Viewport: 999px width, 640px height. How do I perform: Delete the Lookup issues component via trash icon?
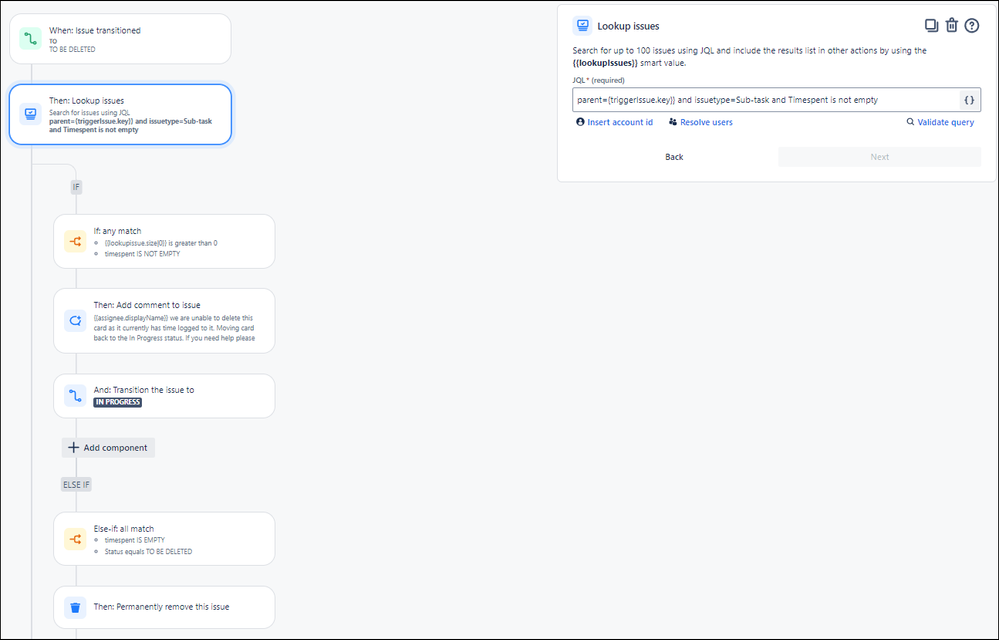point(951,25)
